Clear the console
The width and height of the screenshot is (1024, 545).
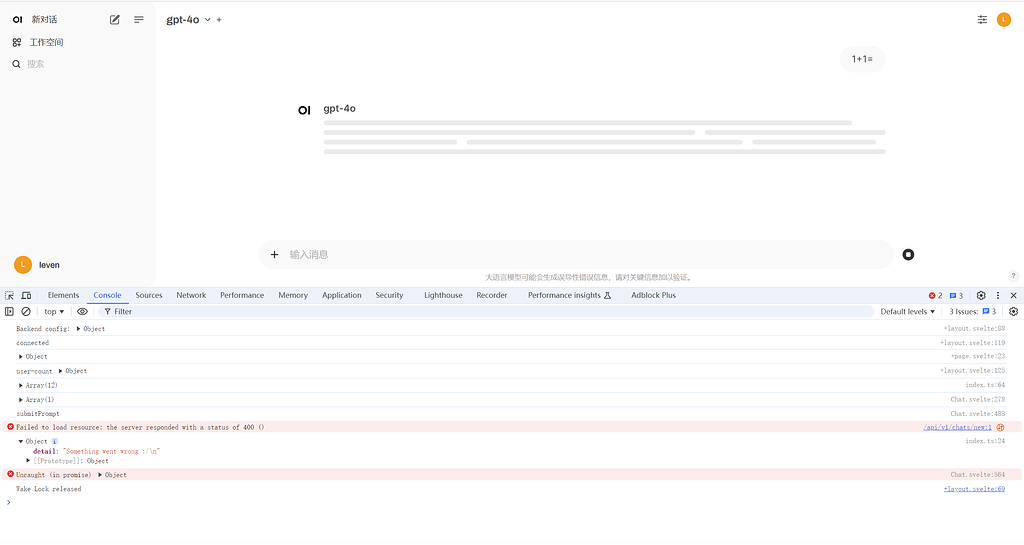pyautogui.click(x=26, y=312)
